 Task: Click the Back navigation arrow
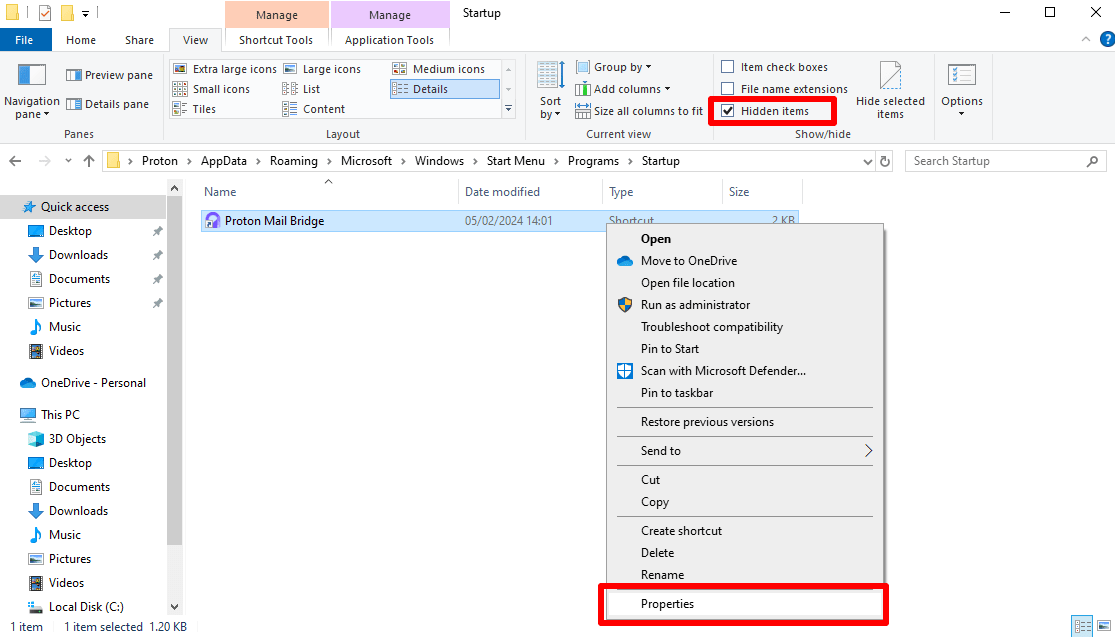[x=15, y=161]
